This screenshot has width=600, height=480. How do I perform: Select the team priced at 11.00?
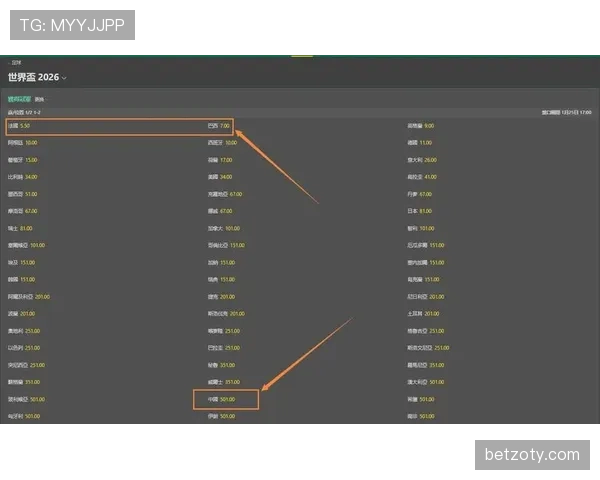click(x=419, y=143)
